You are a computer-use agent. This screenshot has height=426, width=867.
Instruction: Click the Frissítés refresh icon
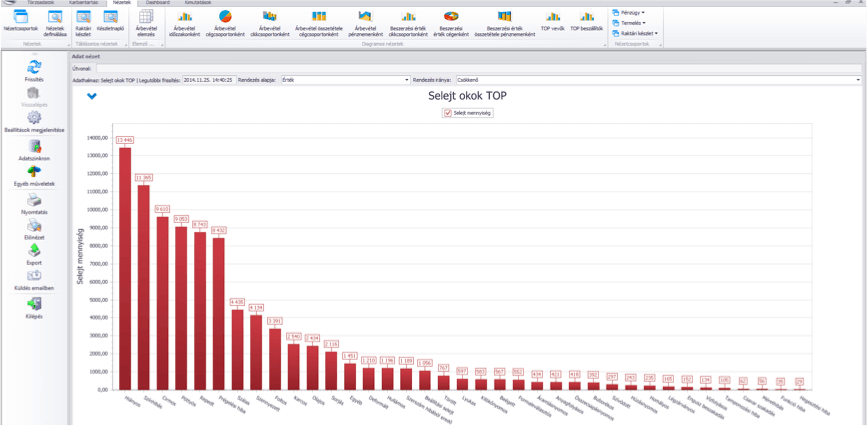pos(34,66)
